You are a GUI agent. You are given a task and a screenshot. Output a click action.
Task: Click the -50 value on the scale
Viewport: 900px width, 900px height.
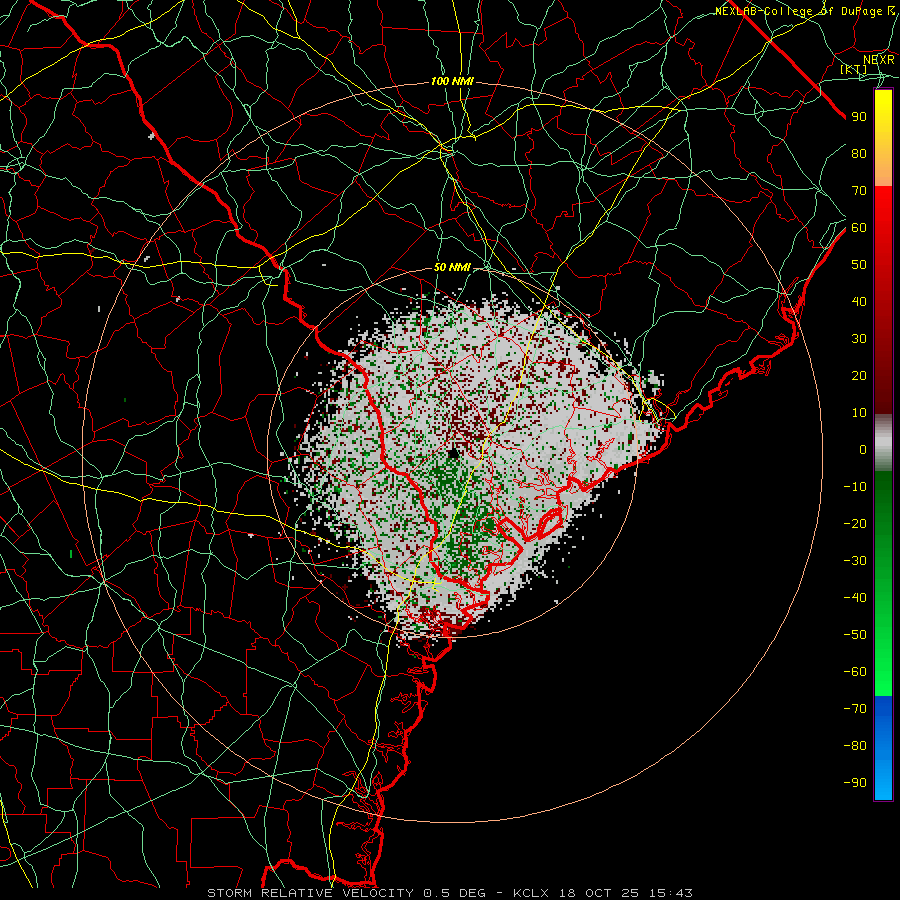point(855,635)
